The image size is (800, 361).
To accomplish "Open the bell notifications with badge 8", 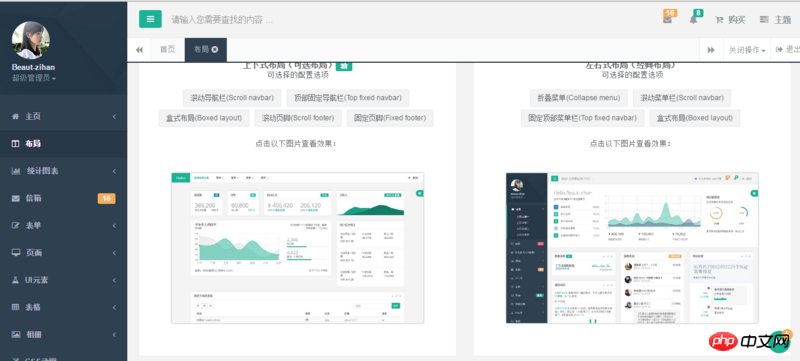I will click(693, 20).
